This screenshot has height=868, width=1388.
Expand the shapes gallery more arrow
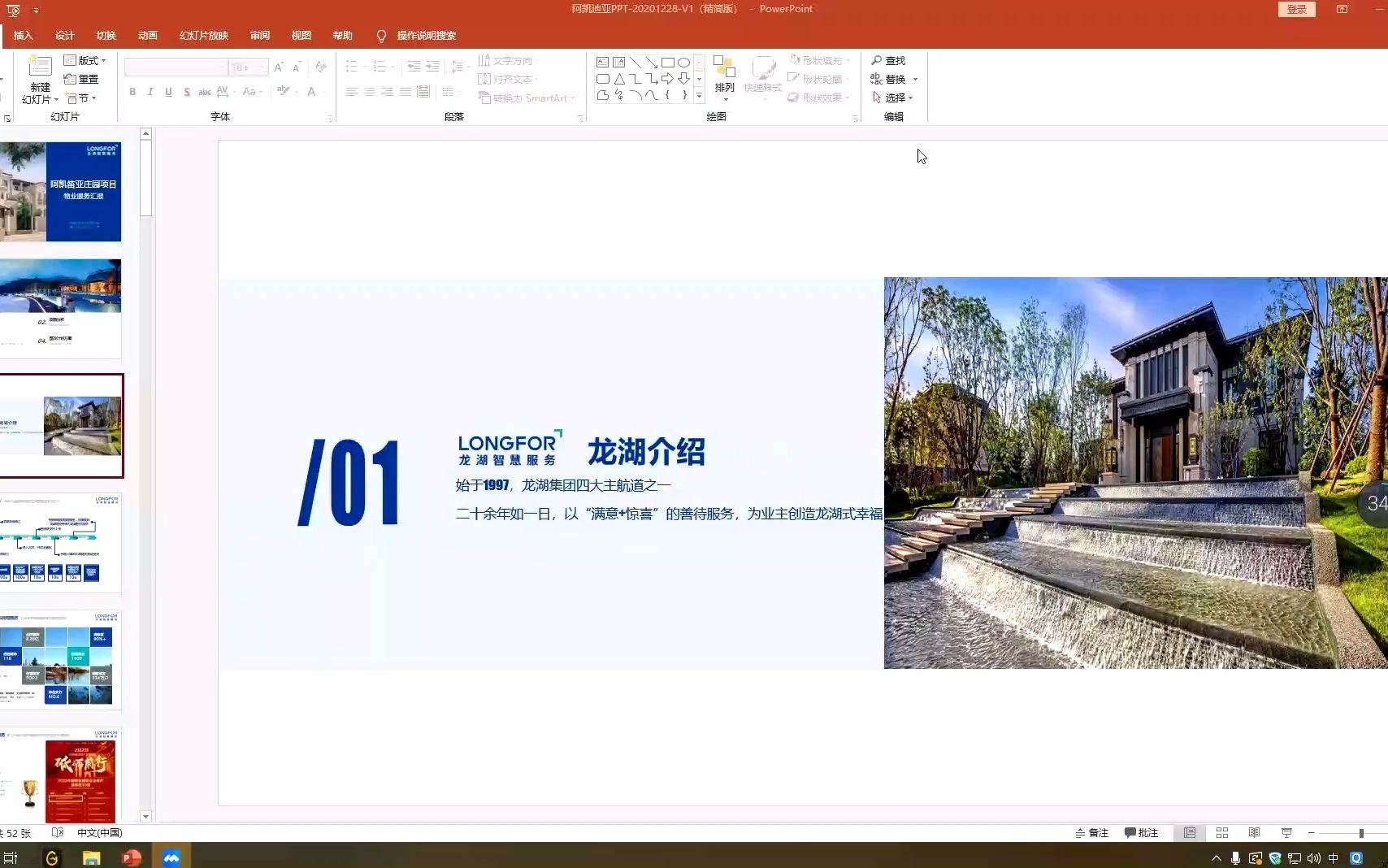pyautogui.click(x=699, y=96)
